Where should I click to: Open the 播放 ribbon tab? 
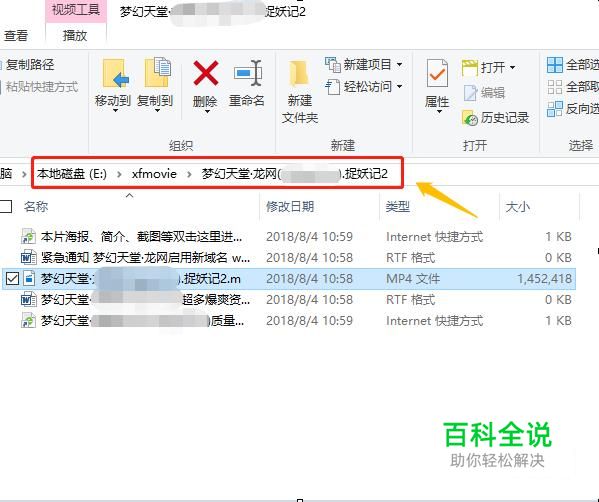(75, 36)
